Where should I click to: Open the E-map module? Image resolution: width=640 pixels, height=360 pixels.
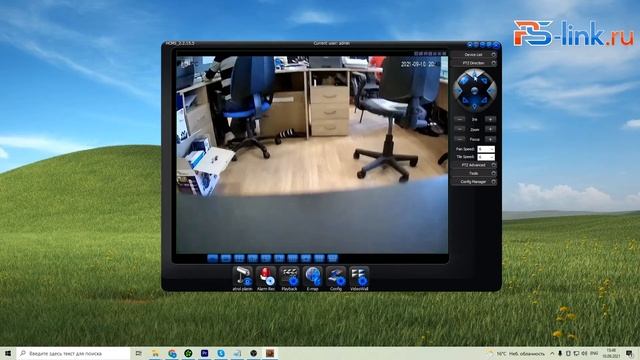click(312, 278)
